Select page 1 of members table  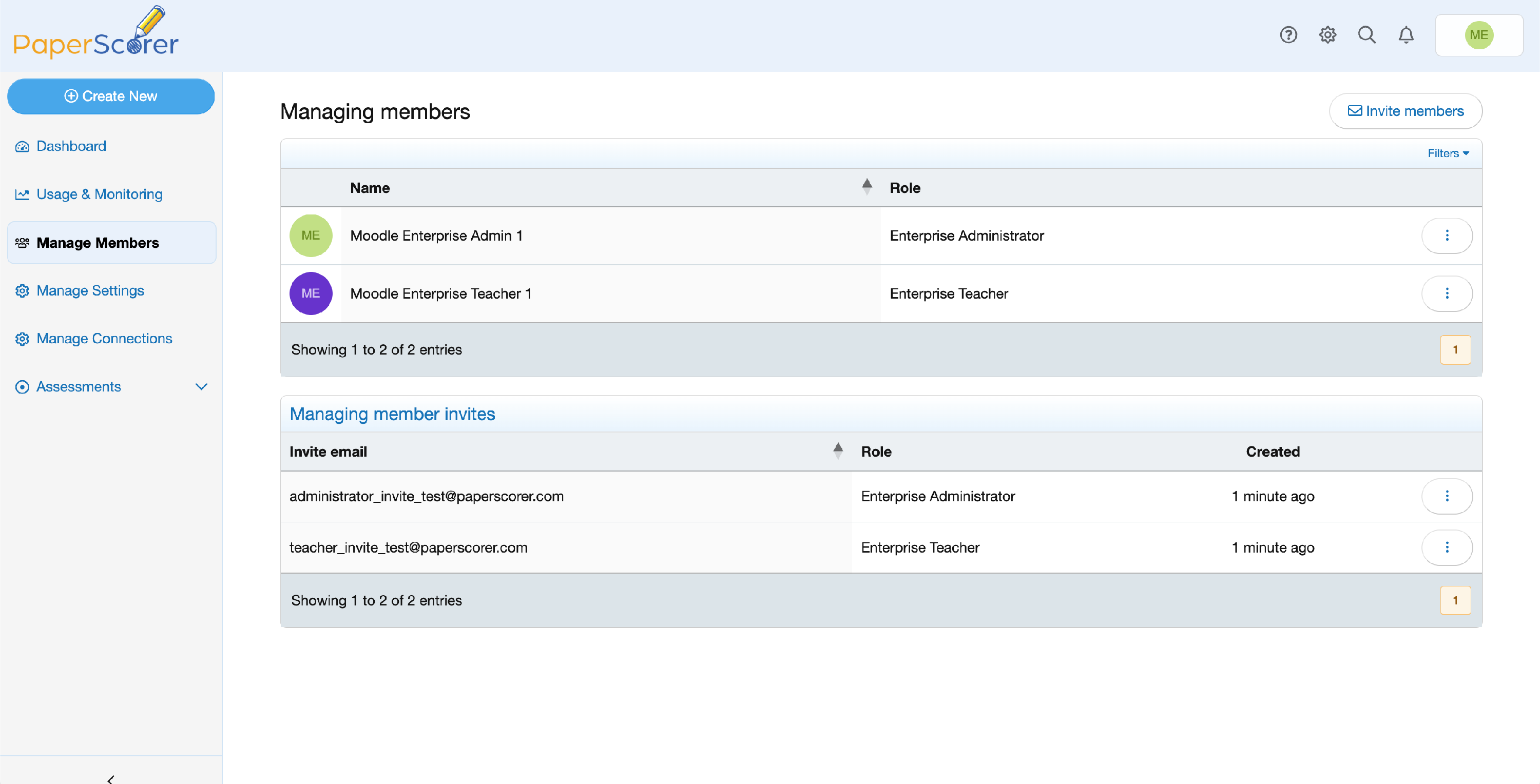(x=1455, y=349)
